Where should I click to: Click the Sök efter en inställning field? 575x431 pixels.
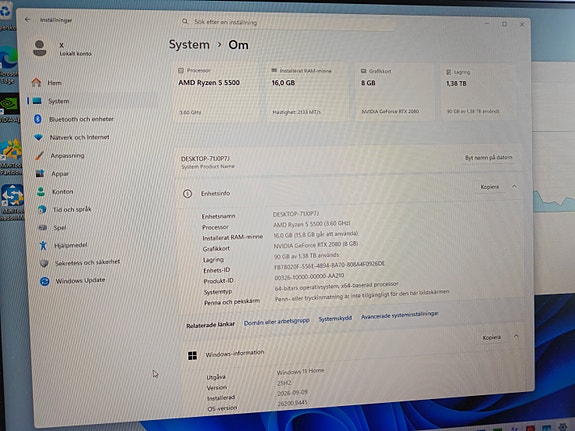(x=288, y=22)
